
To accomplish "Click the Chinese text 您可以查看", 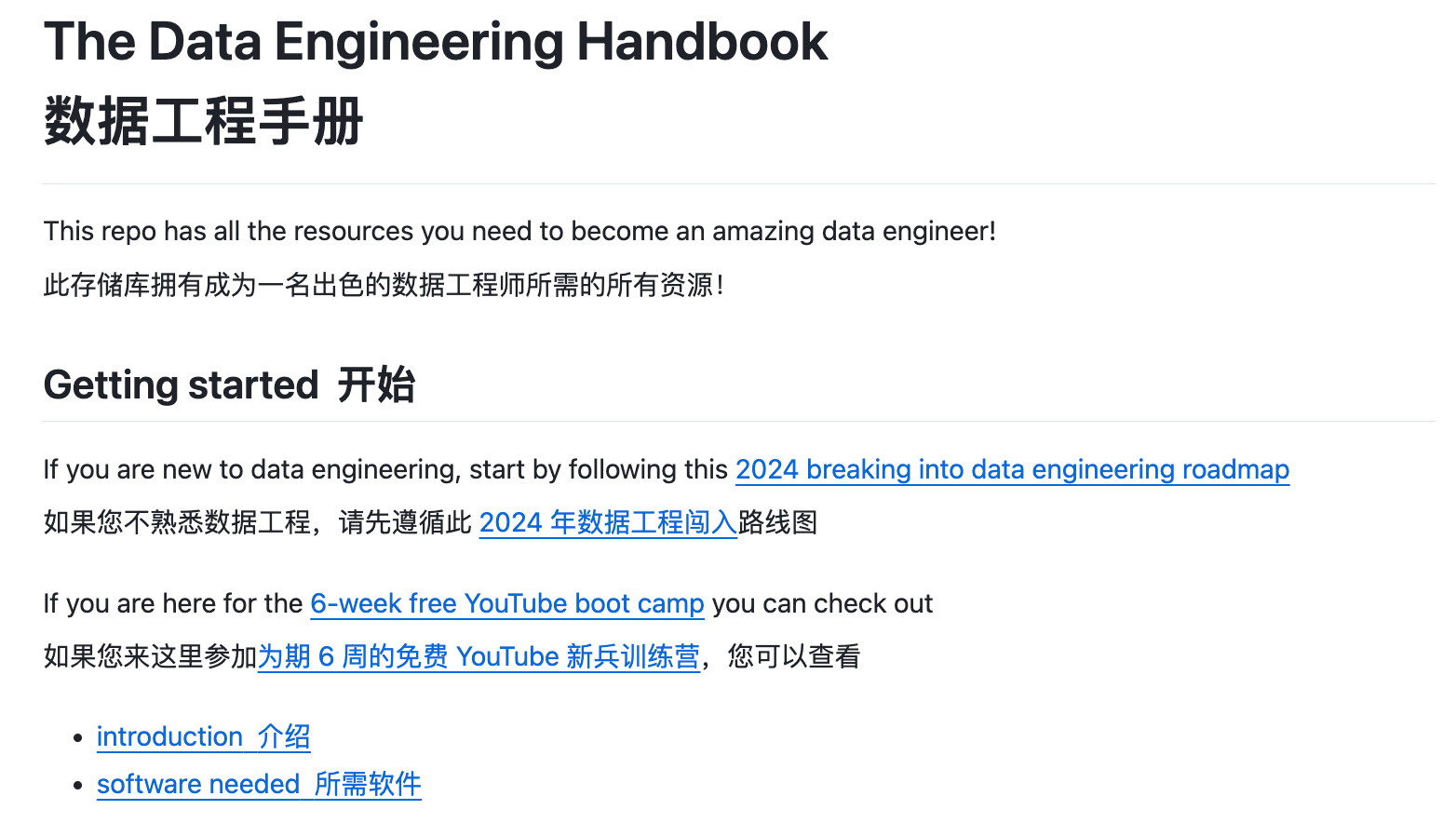I will 794,656.
